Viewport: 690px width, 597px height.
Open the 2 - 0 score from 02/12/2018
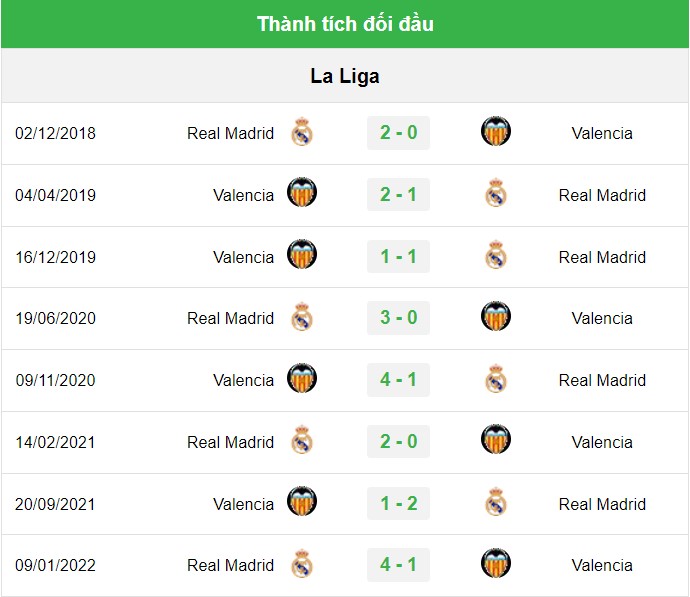(398, 133)
